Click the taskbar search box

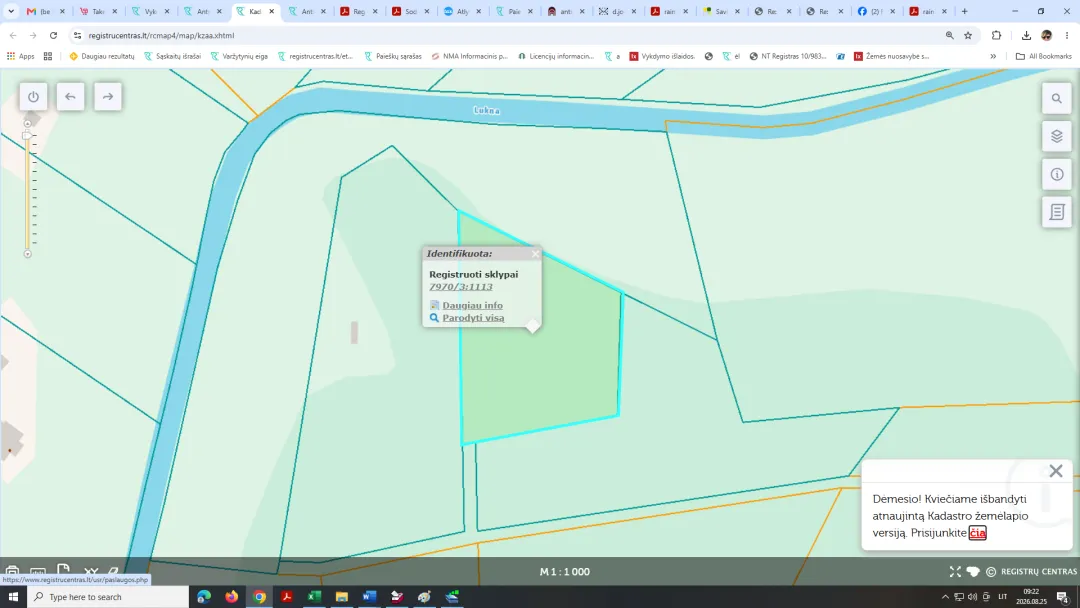coord(108,596)
